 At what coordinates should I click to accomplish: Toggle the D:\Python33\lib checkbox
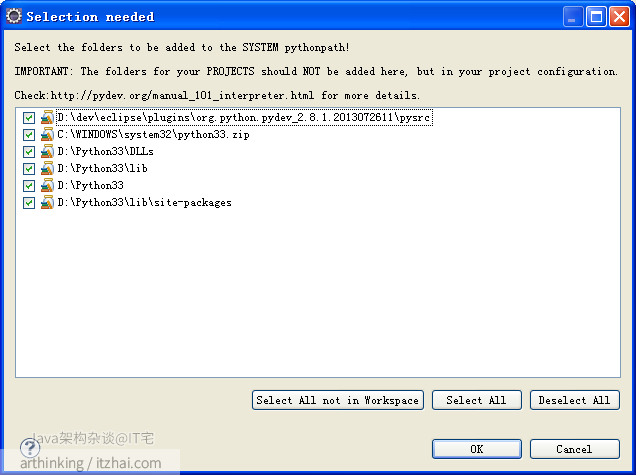(29, 169)
